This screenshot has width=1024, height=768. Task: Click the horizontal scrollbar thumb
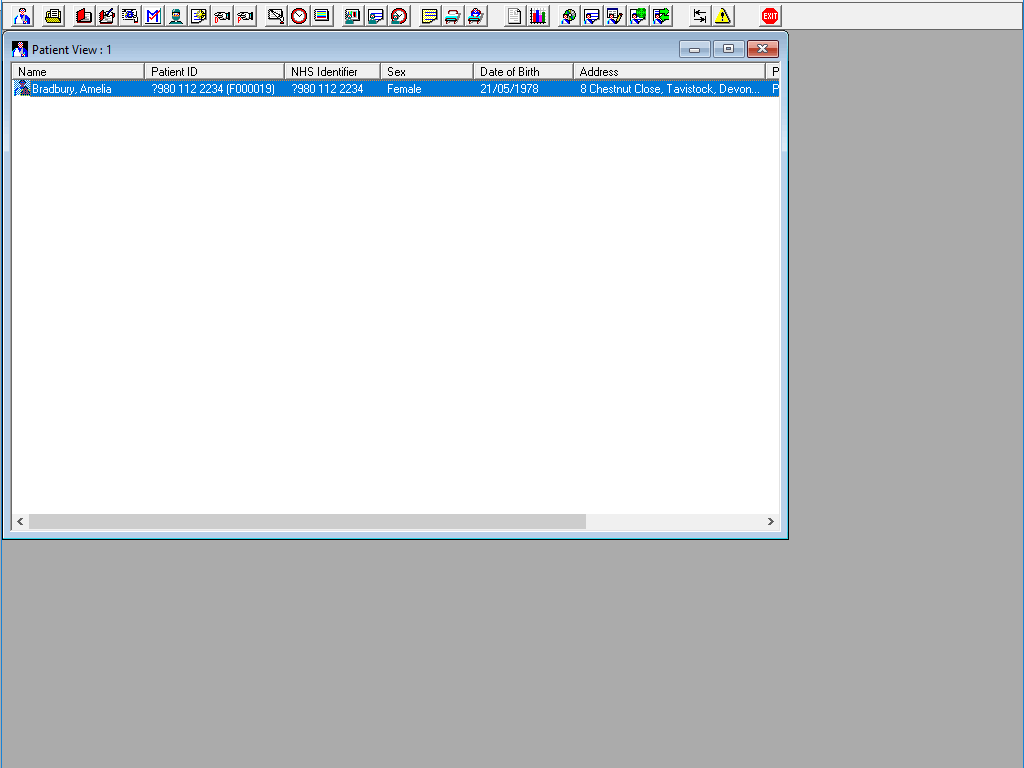point(307,521)
